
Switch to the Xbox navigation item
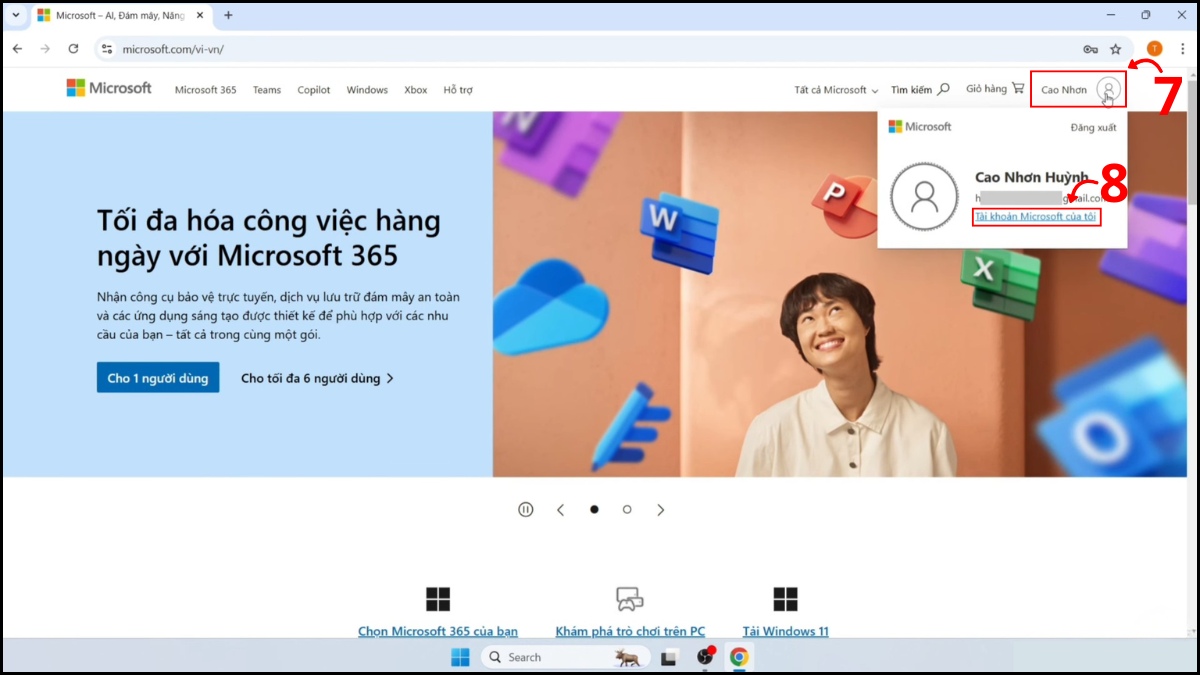click(x=415, y=89)
